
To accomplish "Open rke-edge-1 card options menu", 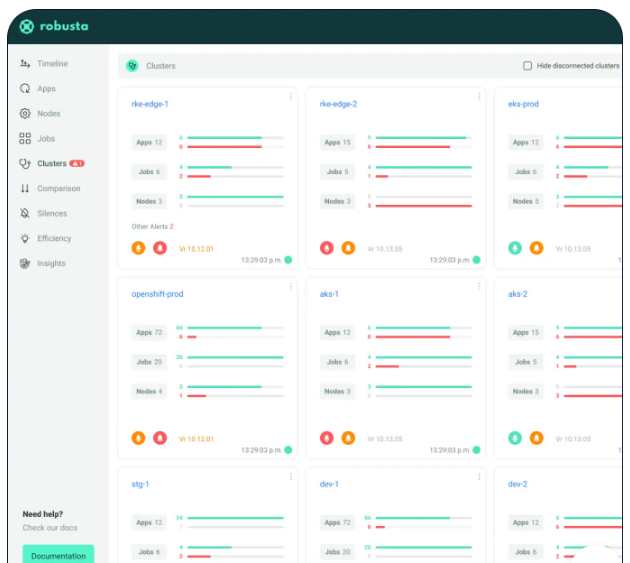I will click(x=291, y=96).
